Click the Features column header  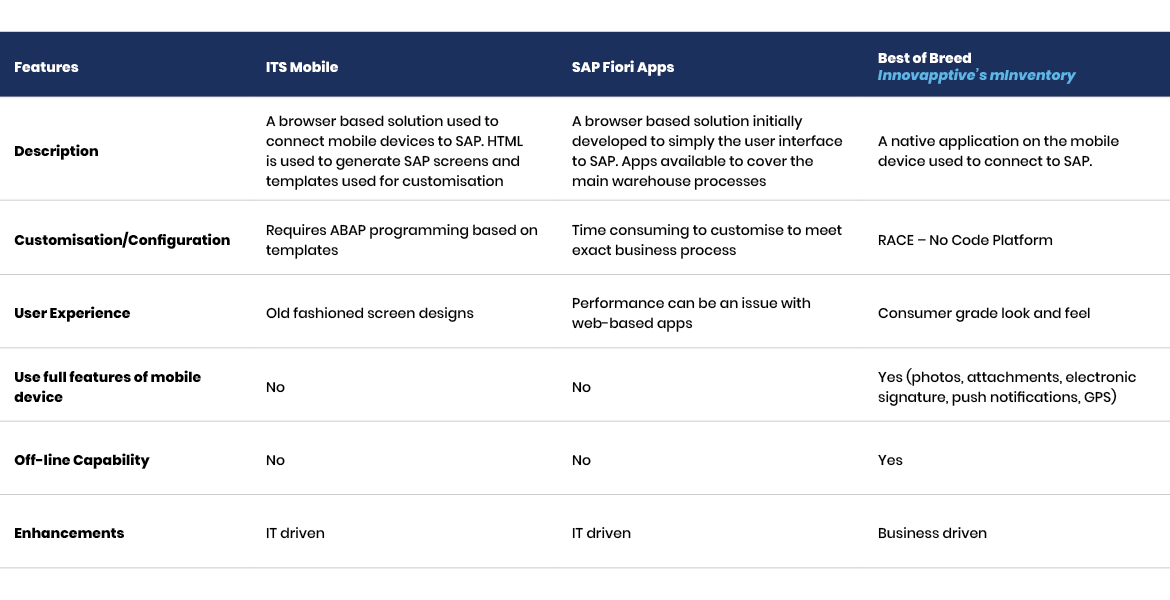click(46, 67)
